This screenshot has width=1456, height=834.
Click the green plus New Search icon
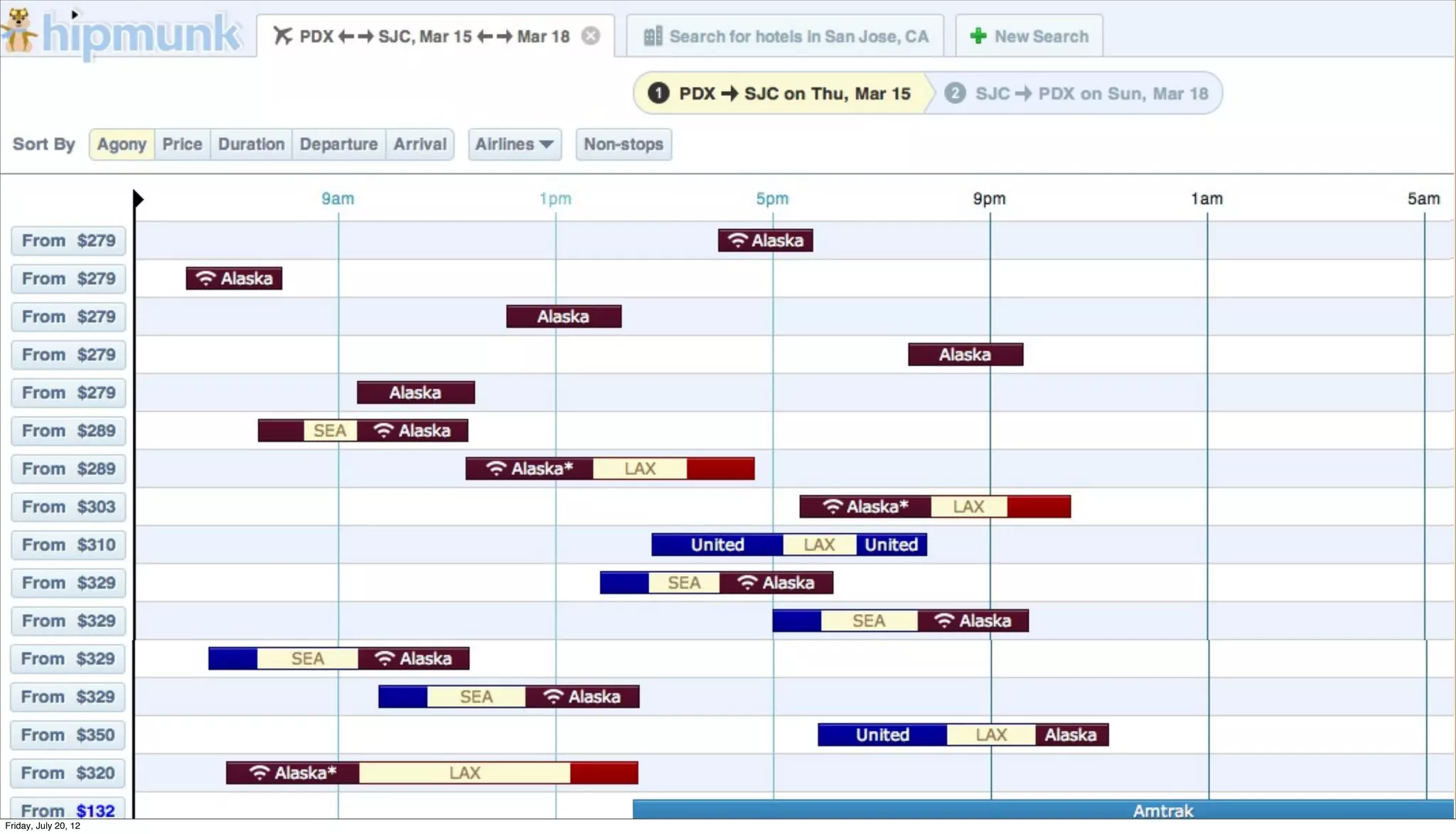[x=978, y=36]
